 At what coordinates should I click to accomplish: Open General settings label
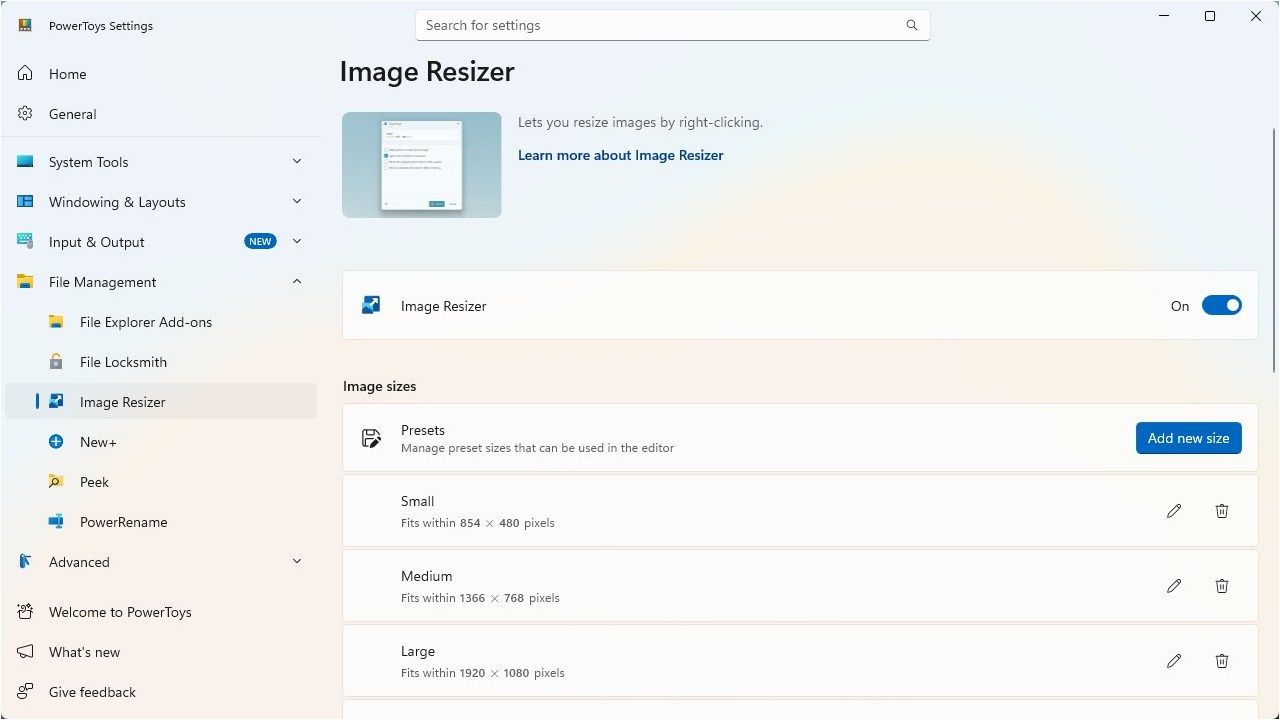(x=73, y=114)
